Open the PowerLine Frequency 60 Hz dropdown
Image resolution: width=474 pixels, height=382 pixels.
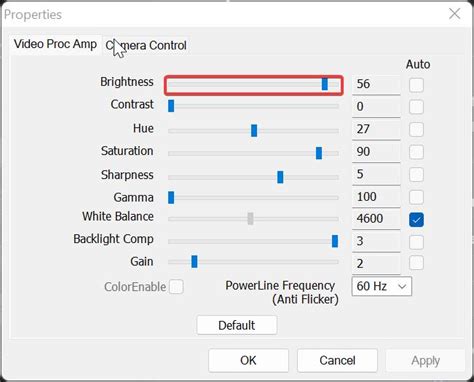[x=381, y=286]
